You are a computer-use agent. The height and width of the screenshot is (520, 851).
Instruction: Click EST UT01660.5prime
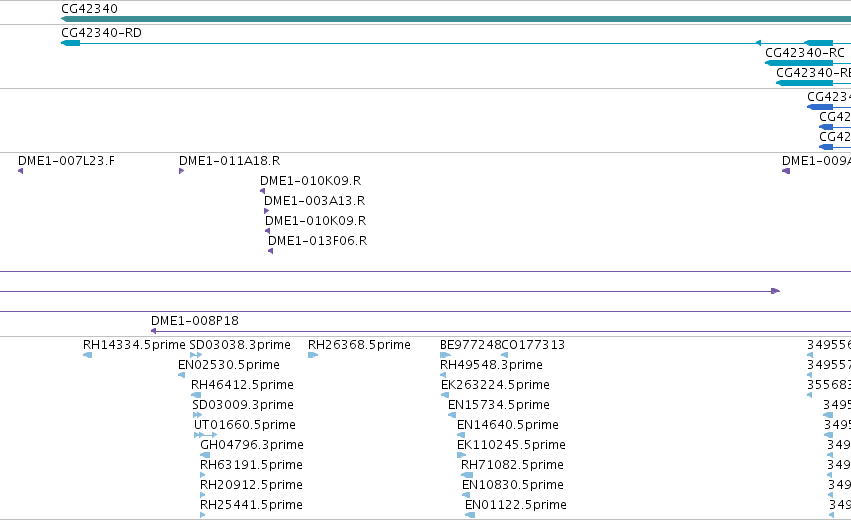click(245, 425)
